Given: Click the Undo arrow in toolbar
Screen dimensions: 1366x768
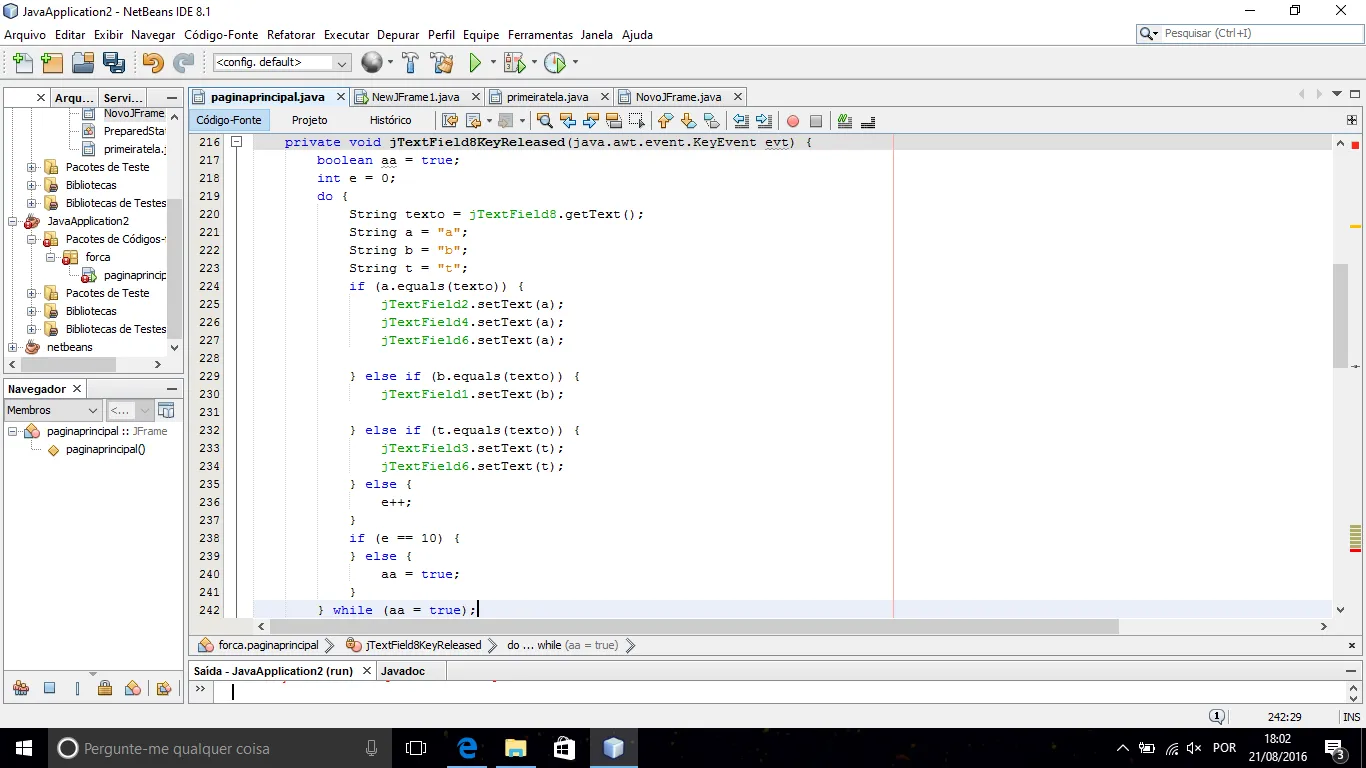Looking at the screenshot, I should pos(152,63).
